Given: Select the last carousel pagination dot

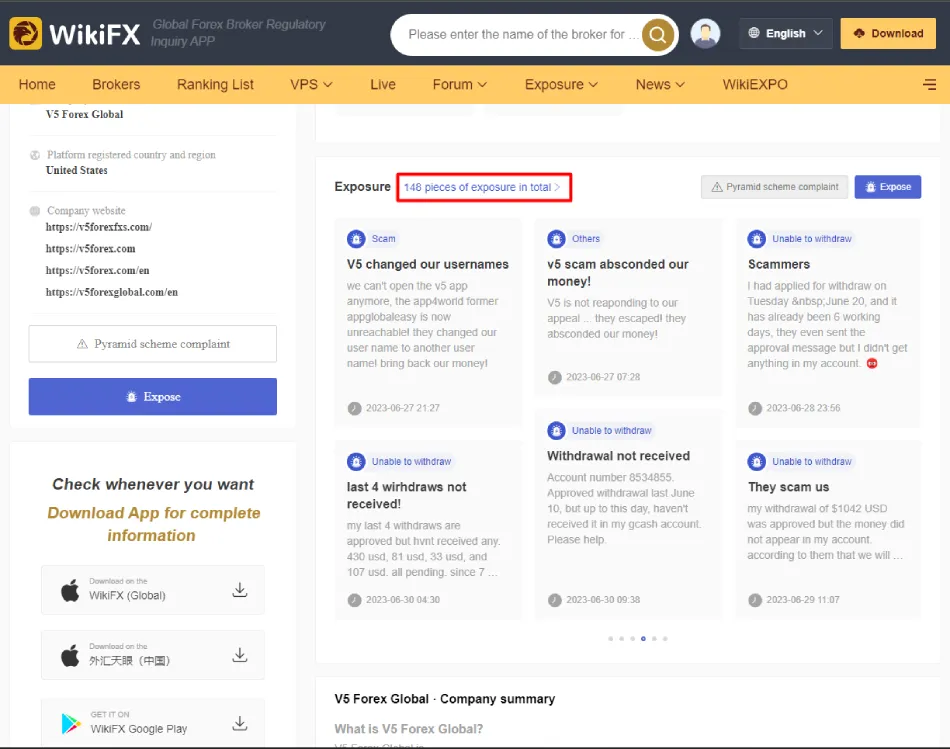Looking at the screenshot, I should (x=665, y=639).
